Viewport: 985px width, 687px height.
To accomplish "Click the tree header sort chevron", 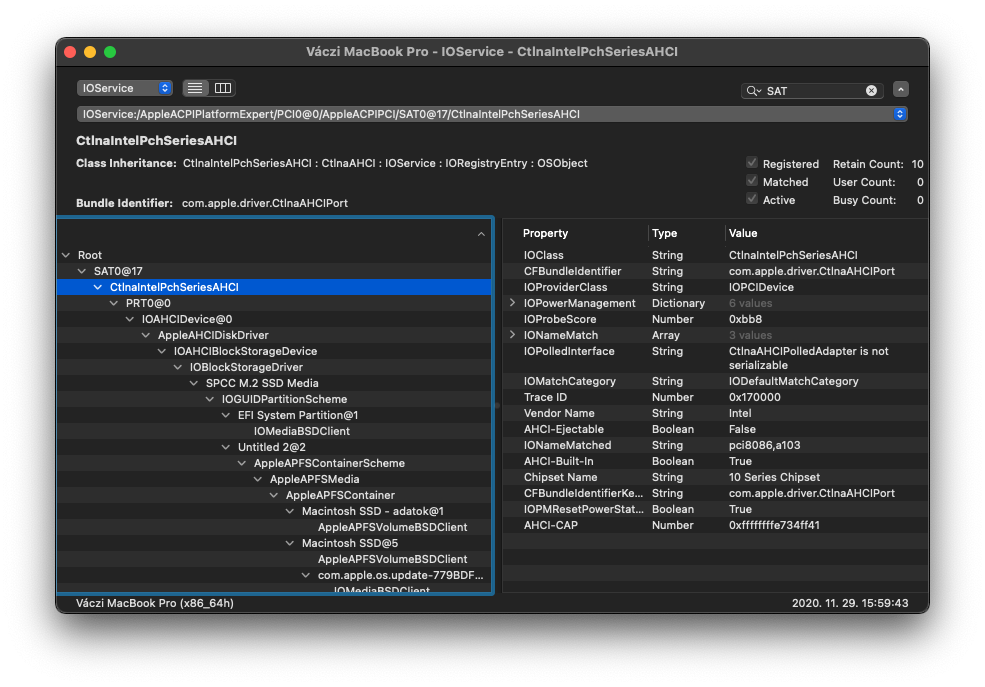I will [481, 234].
